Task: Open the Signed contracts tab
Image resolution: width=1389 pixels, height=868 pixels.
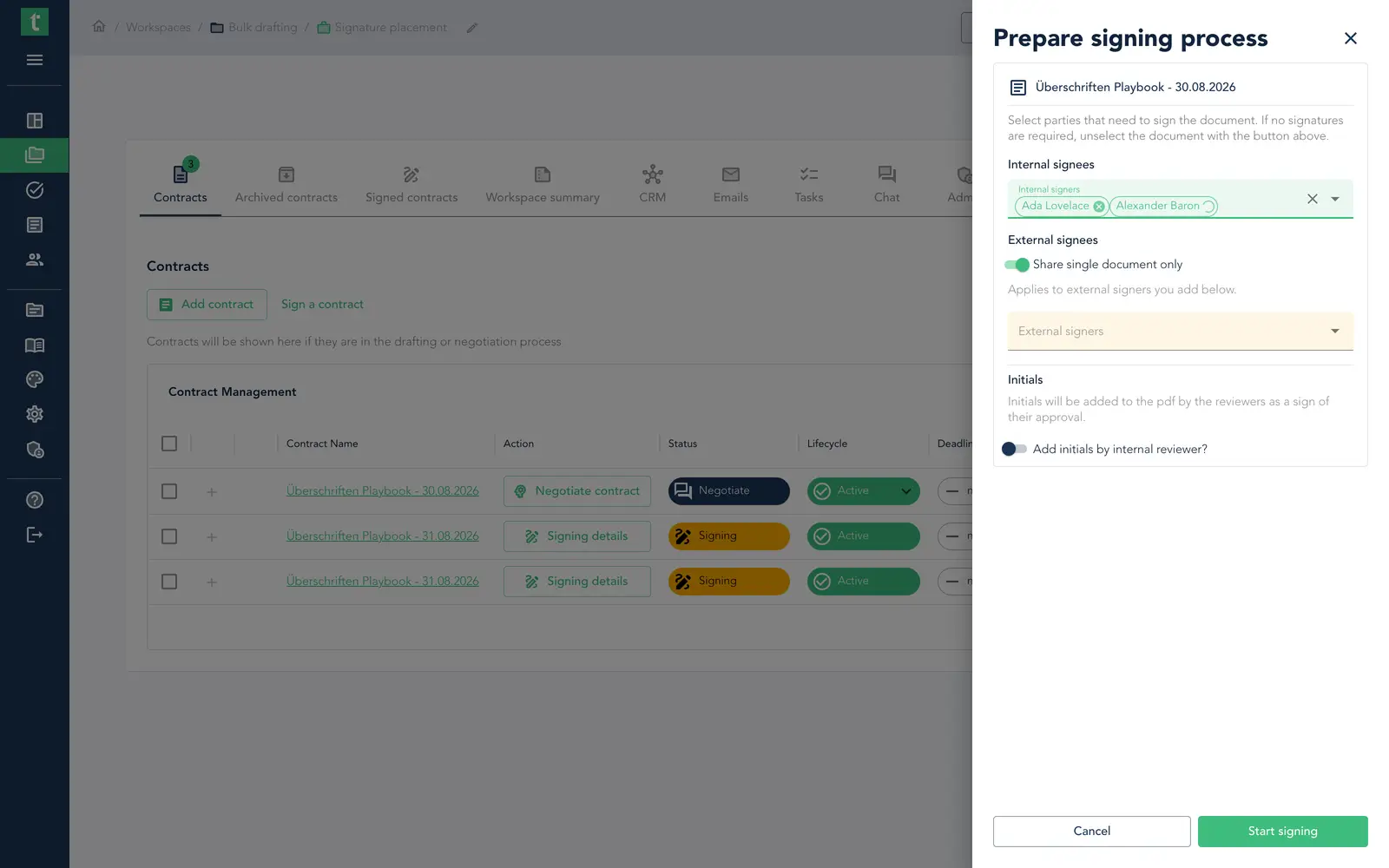Action: click(x=411, y=185)
